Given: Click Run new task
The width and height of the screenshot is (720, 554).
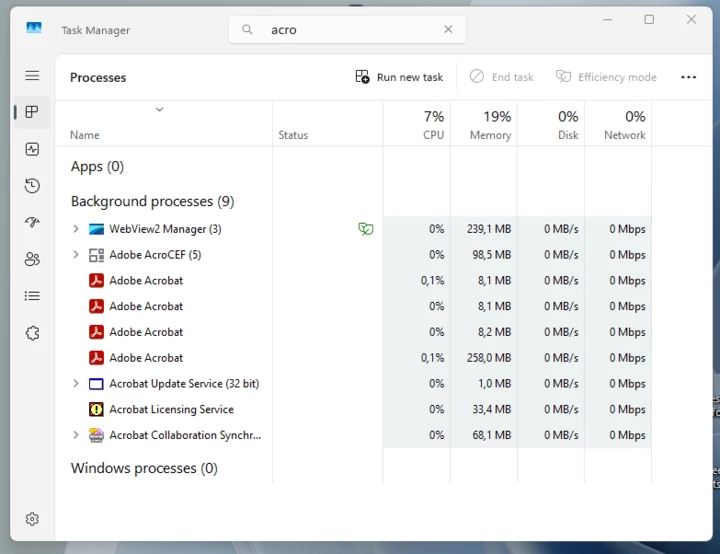Looking at the screenshot, I should [399, 77].
